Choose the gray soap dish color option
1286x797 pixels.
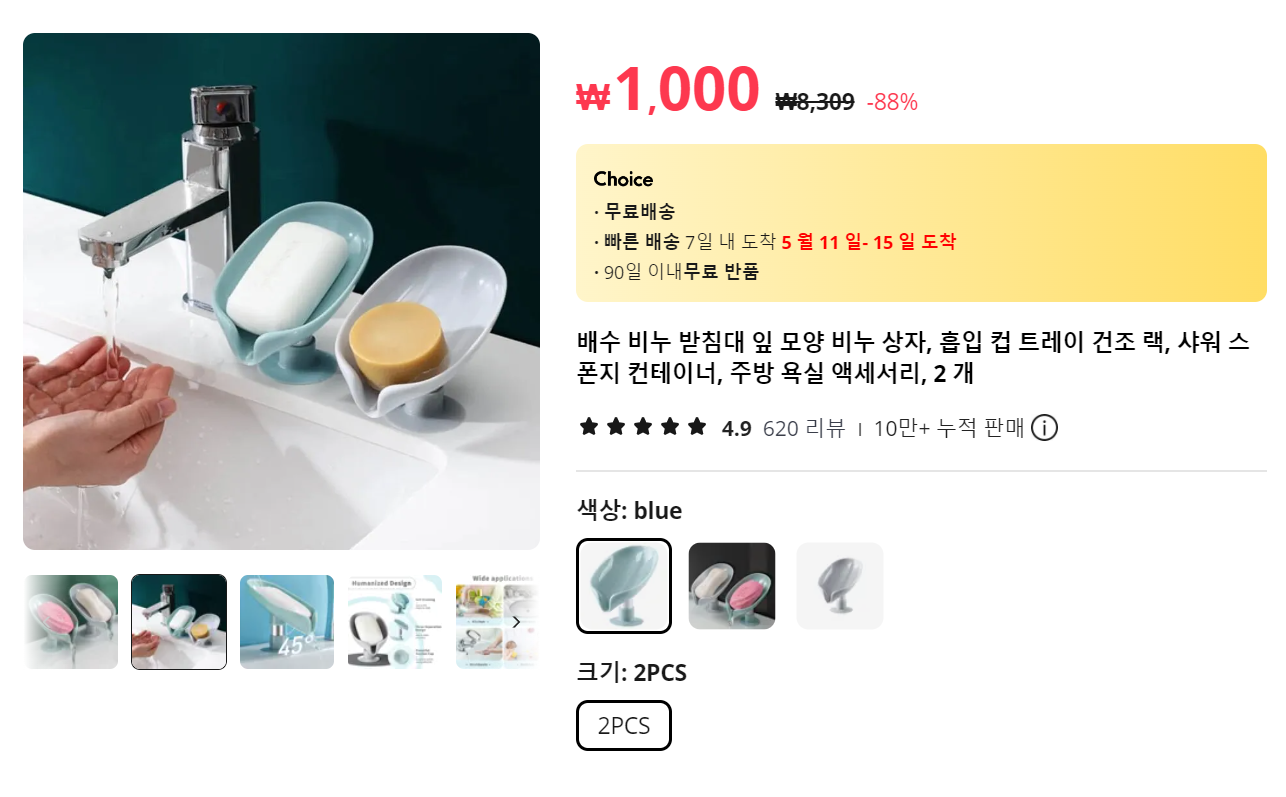point(840,586)
